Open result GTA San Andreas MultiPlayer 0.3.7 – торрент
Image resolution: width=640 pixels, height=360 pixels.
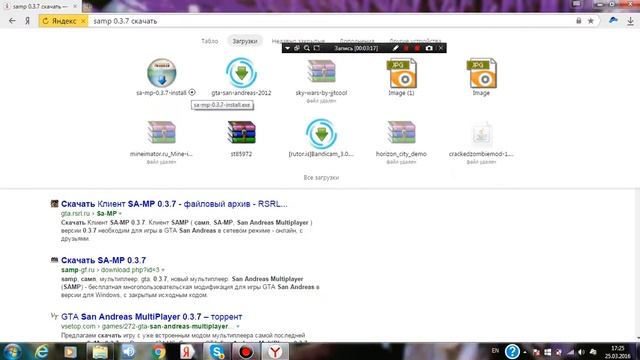click(x=151, y=316)
